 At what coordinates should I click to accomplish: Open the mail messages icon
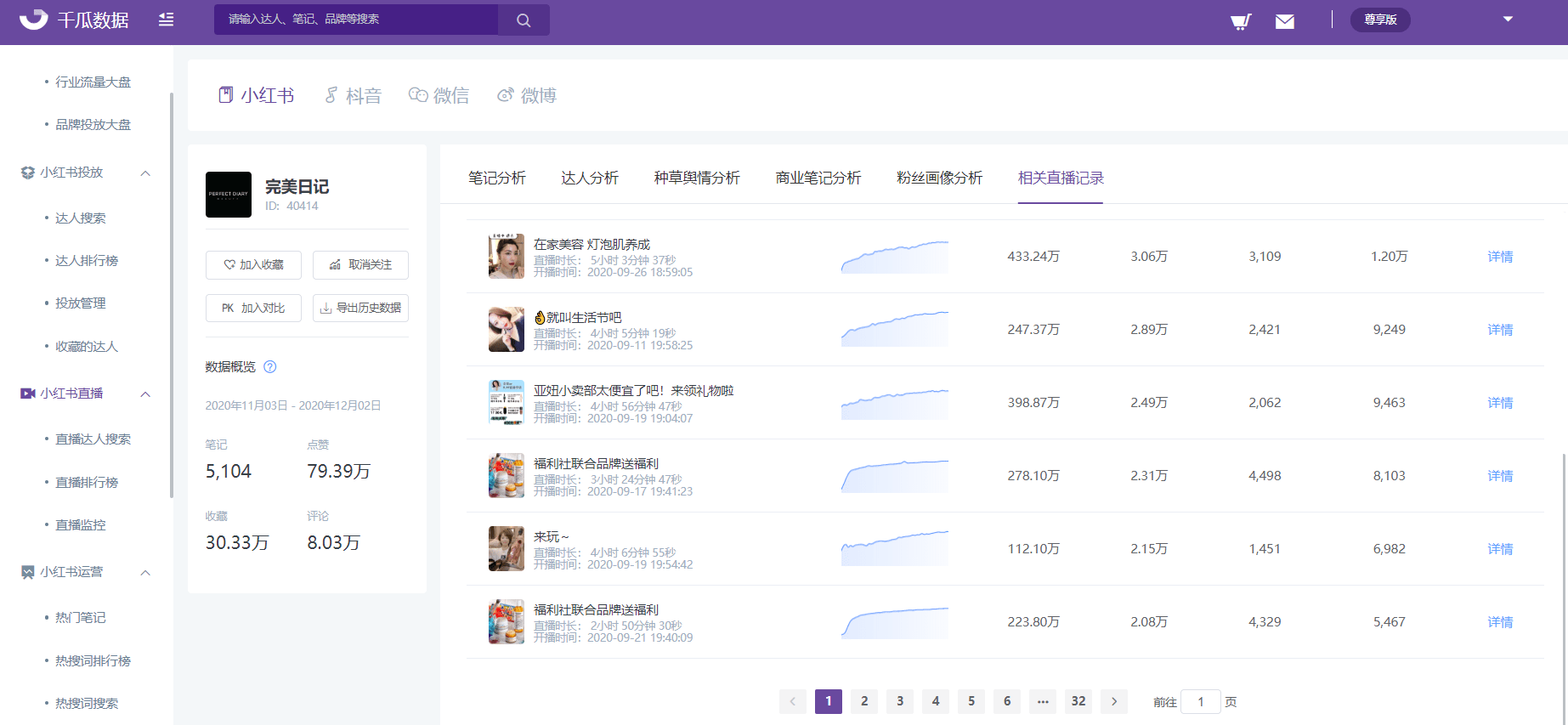pyautogui.click(x=1284, y=21)
